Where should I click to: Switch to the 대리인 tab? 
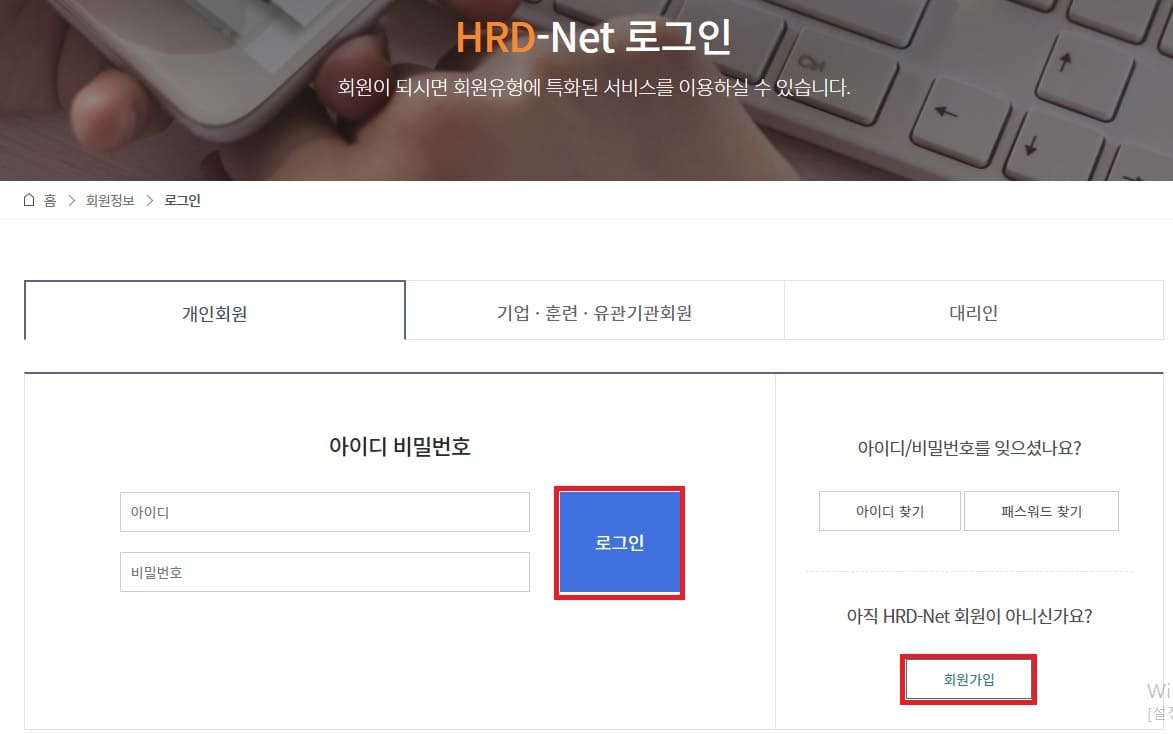tap(973, 311)
